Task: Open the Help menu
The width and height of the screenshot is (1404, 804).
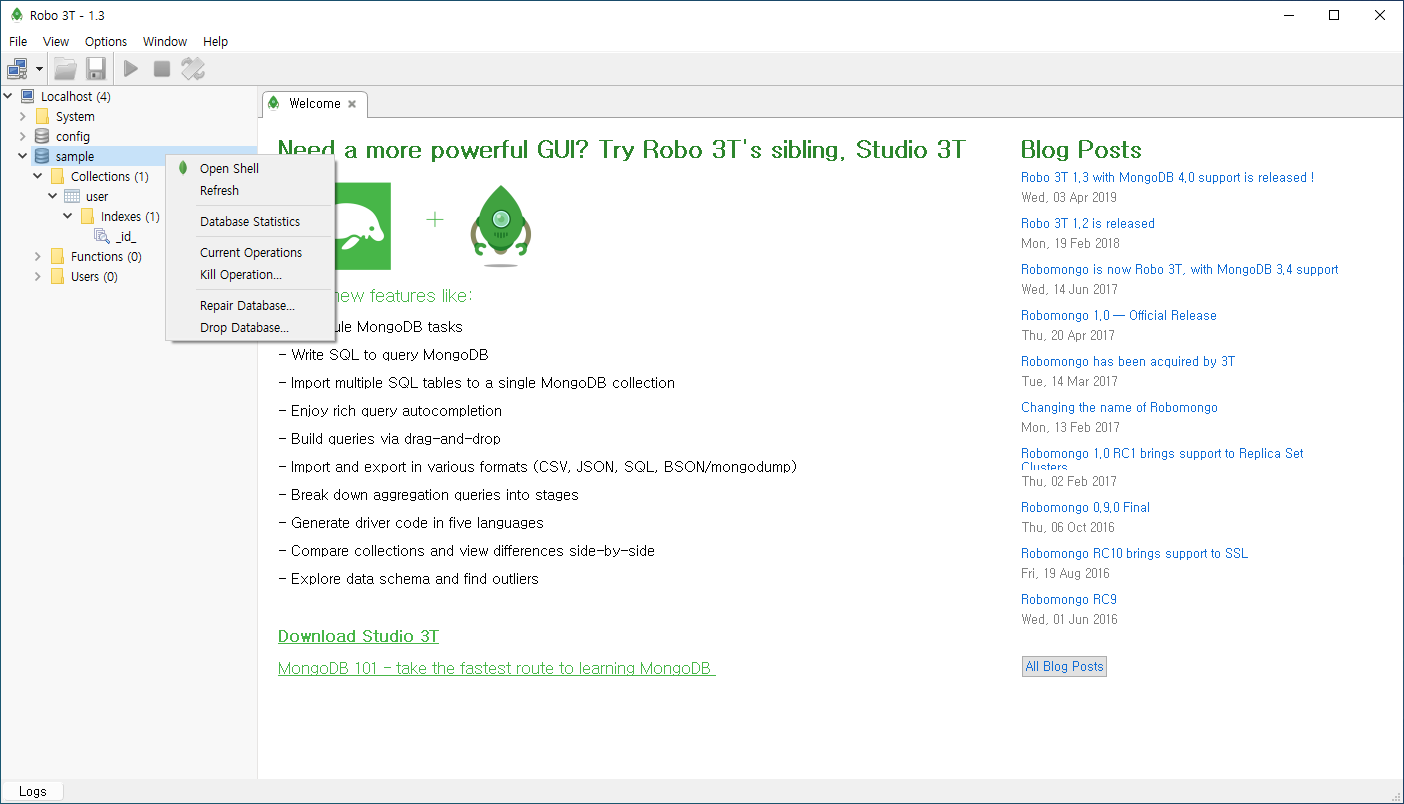Action: click(x=216, y=41)
